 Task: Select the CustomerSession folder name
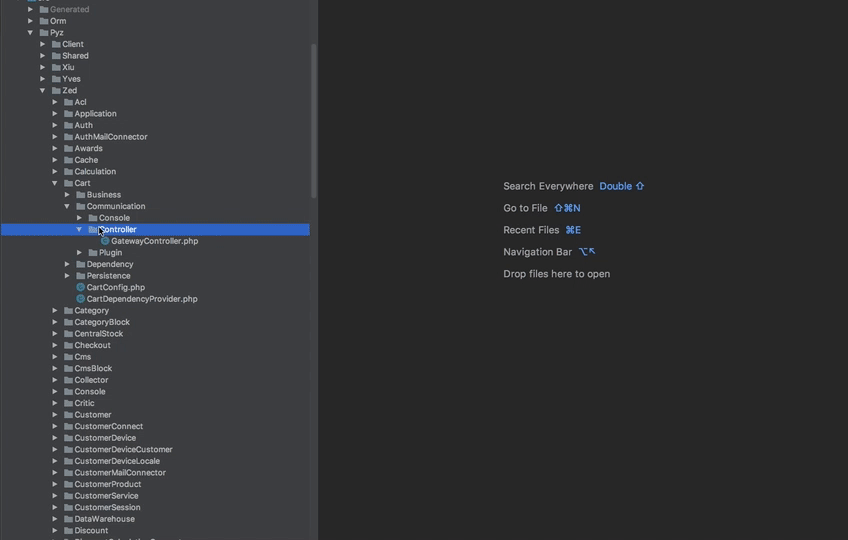[107, 508]
